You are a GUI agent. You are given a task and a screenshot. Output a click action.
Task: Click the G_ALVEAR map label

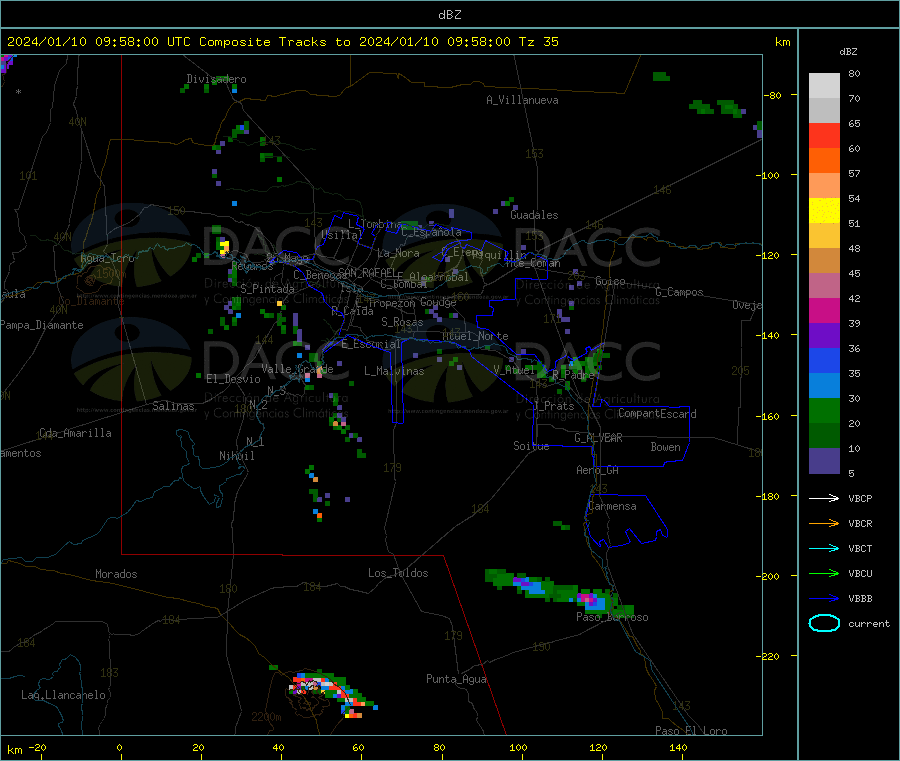[x=598, y=438]
